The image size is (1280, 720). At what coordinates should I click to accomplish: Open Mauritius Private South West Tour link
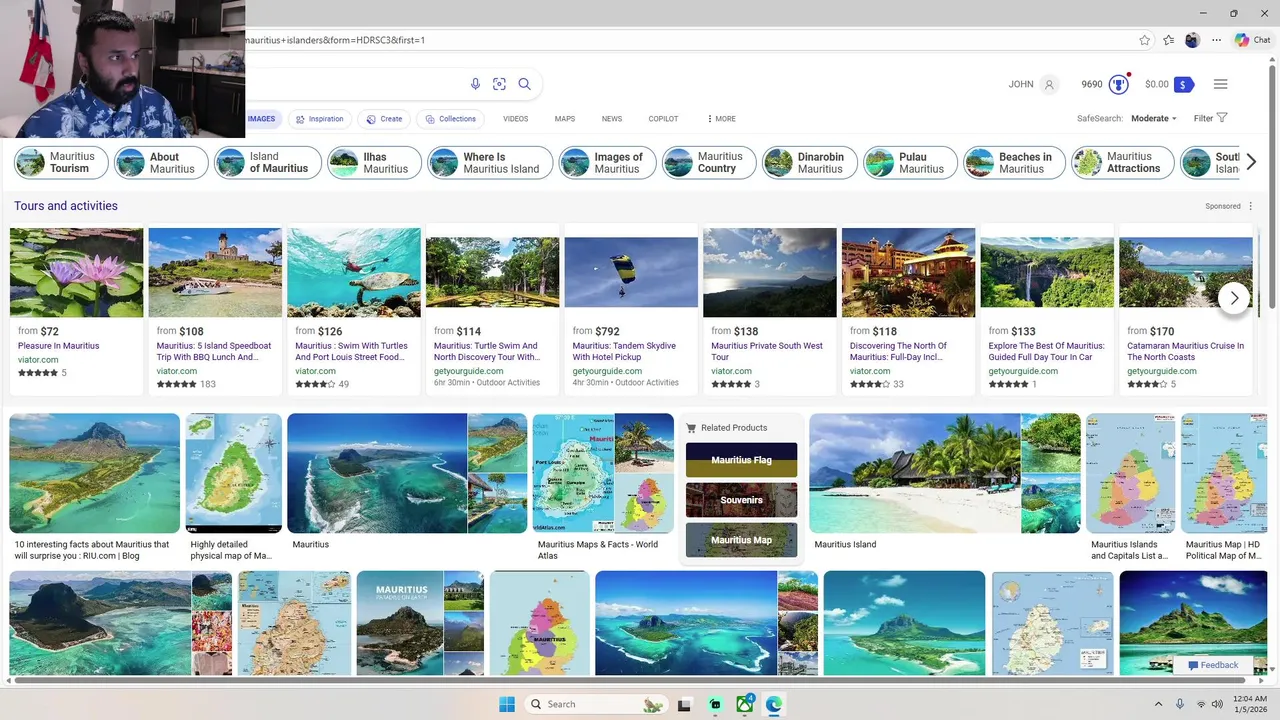coord(767,351)
